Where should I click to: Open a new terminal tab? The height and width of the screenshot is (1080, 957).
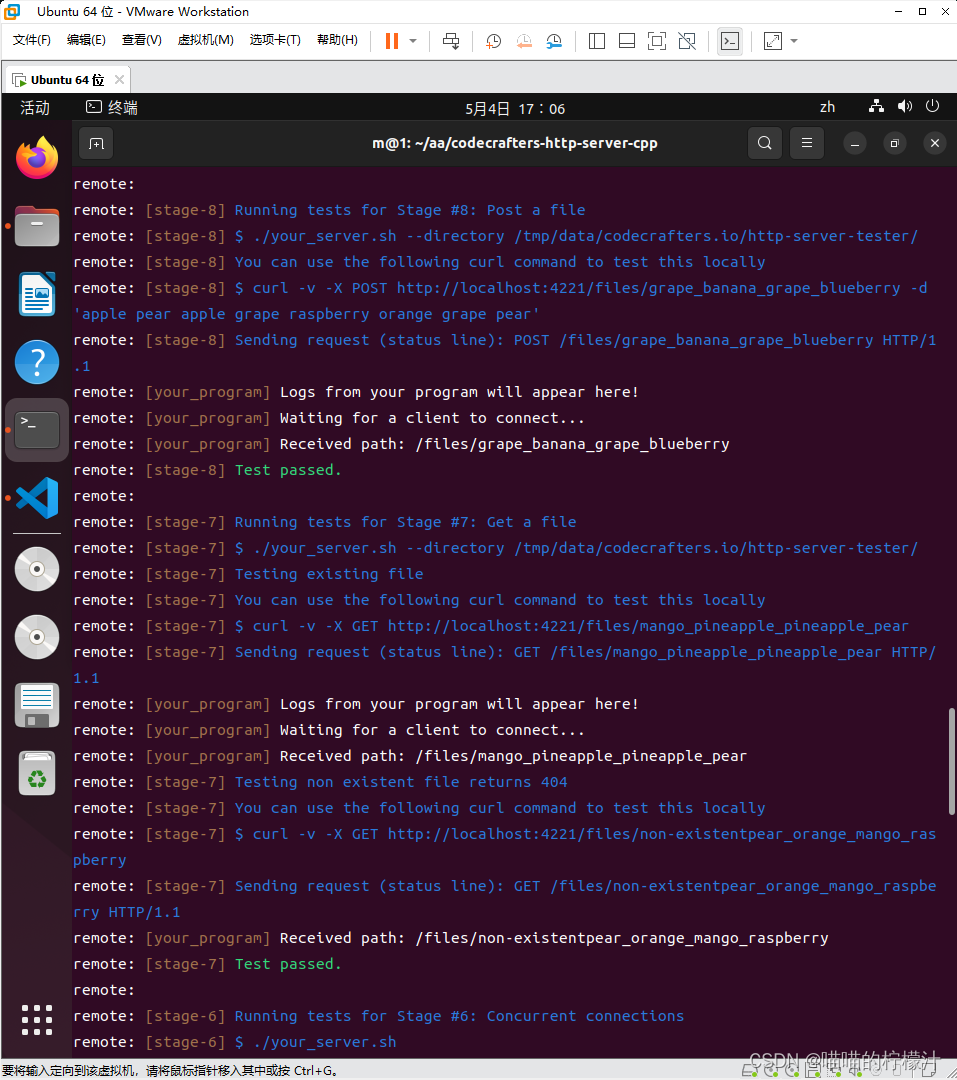click(x=96, y=143)
